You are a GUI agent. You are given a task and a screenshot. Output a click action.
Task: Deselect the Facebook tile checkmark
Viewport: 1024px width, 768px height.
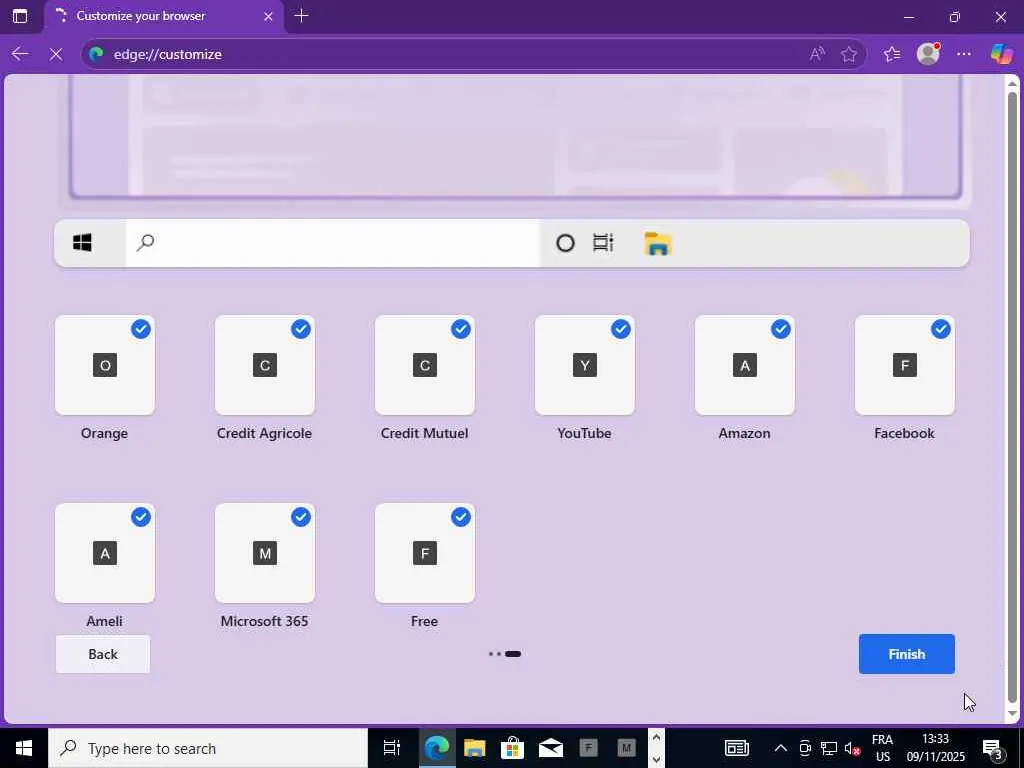pyautogui.click(x=940, y=329)
